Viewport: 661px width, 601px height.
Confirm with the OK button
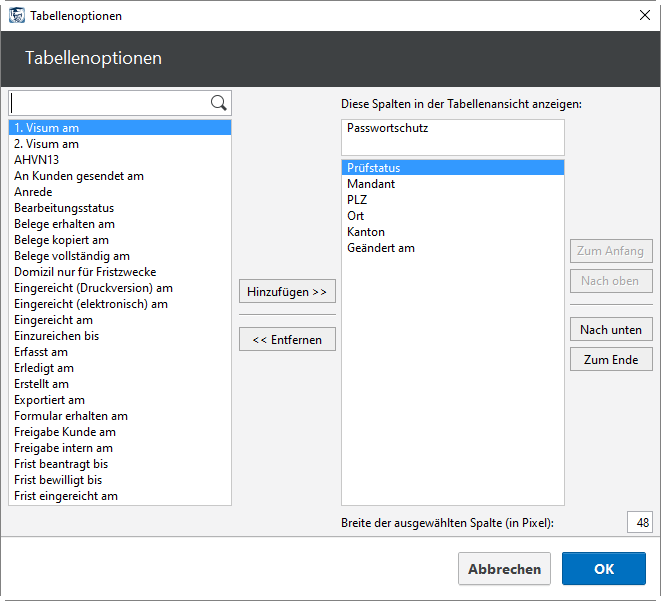[604, 569]
